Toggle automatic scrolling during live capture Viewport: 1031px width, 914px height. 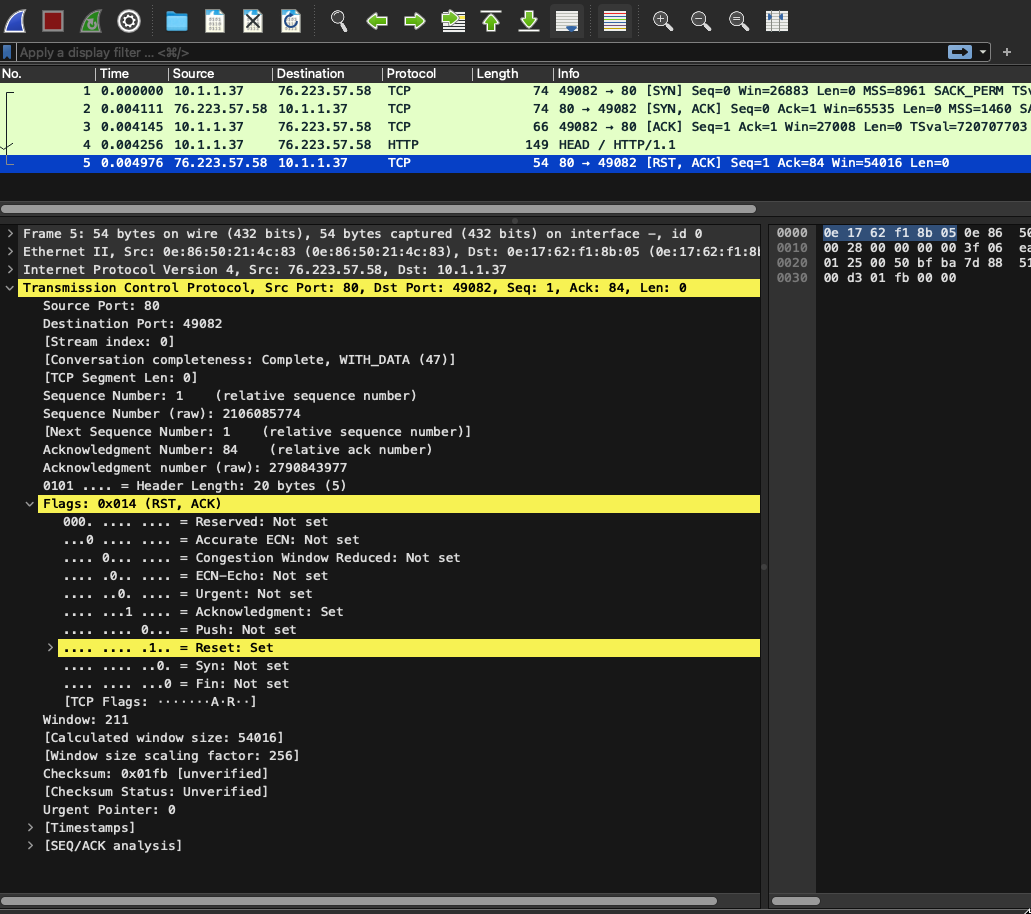coord(566,20)
